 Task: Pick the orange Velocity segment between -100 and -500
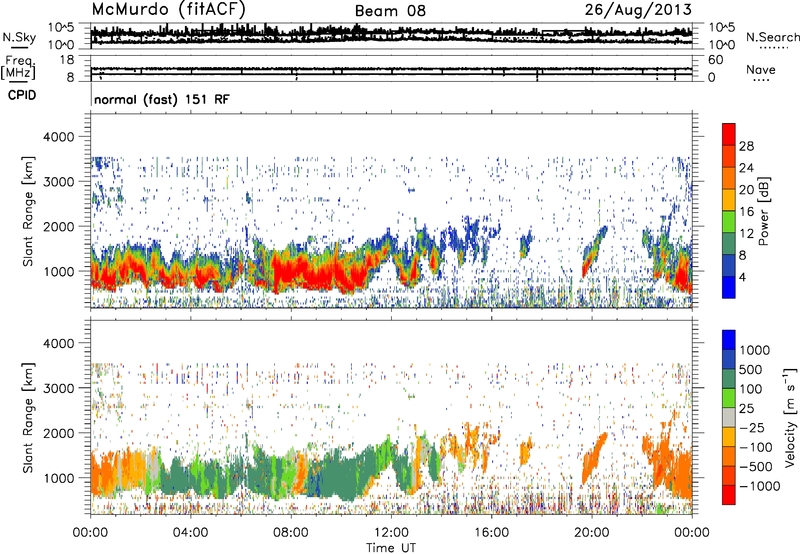729,456
